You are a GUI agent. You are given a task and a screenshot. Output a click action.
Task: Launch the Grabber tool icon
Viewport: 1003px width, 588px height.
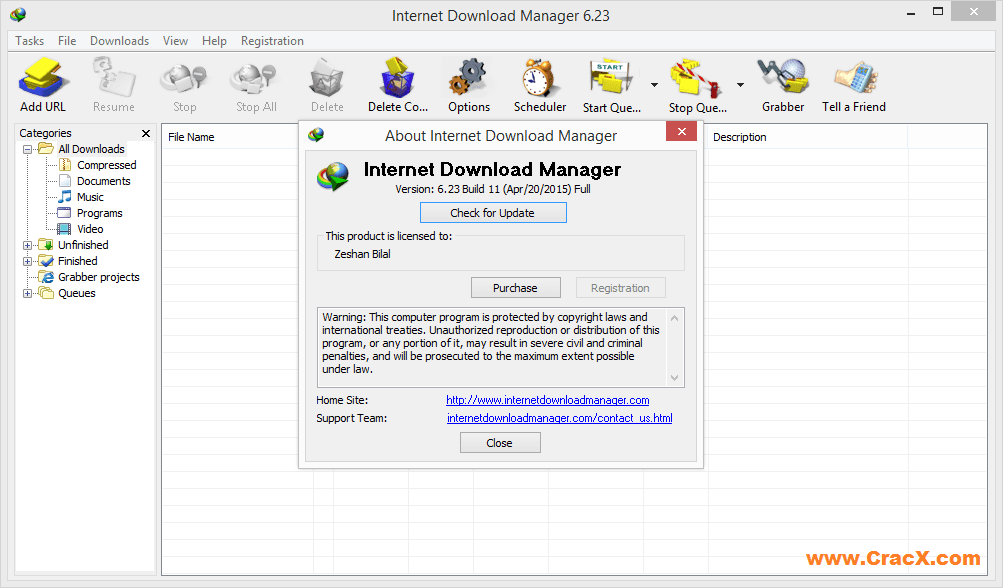click(x=783, y=77)
